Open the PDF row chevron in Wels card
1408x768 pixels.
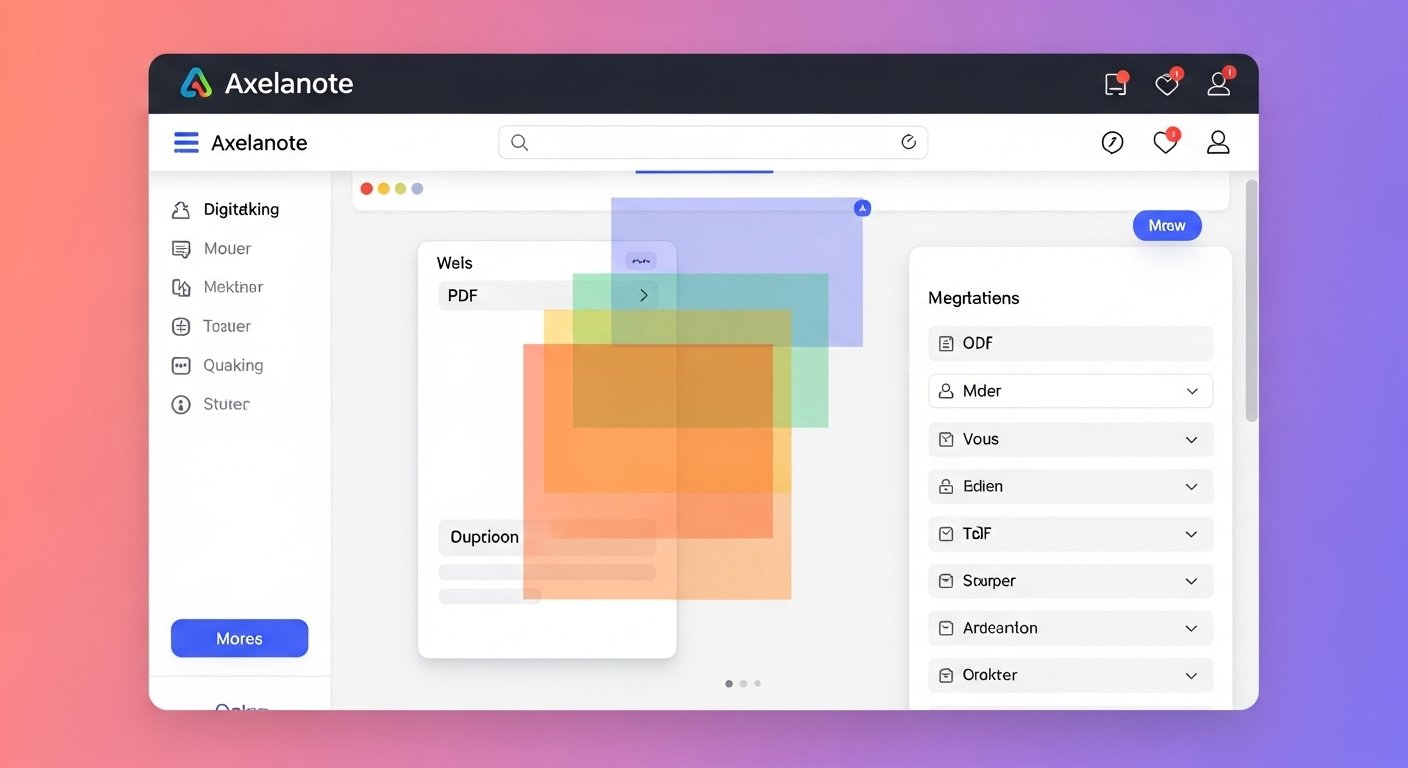[643, 295]
